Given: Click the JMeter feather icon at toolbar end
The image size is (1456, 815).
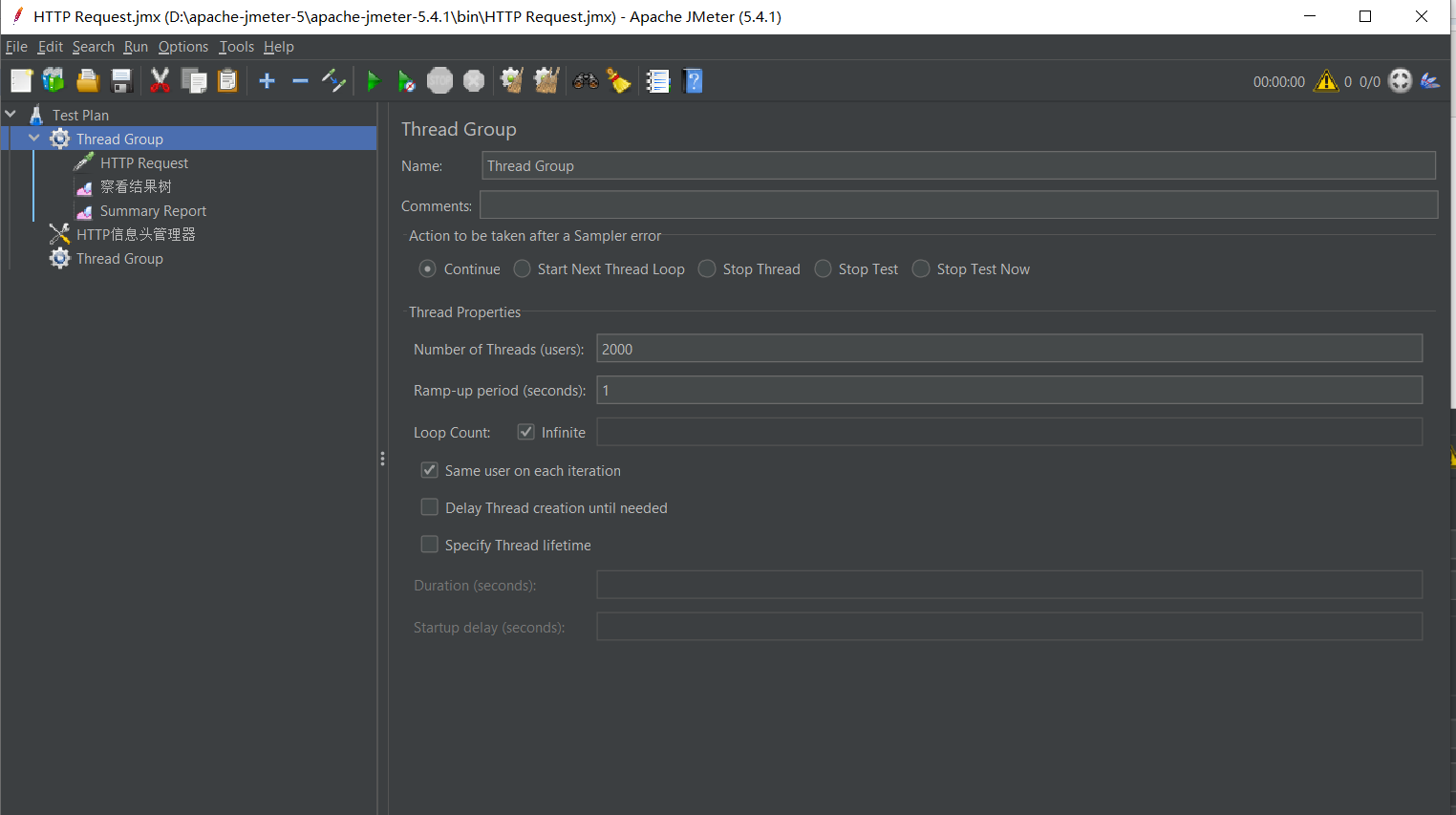Looking at the screenshot, I should point(1430,81).
